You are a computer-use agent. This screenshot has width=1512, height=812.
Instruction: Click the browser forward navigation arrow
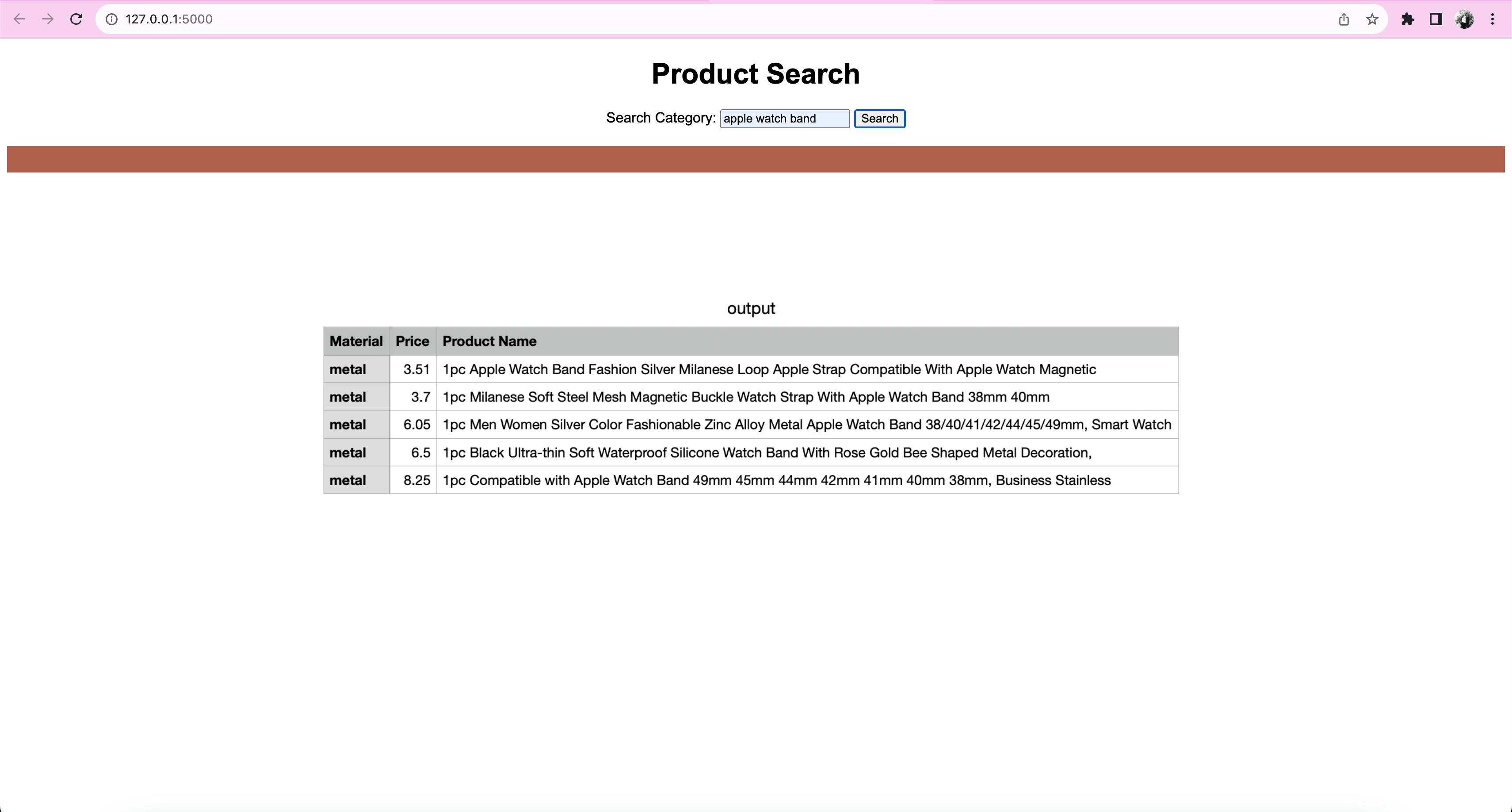[48, 19]
